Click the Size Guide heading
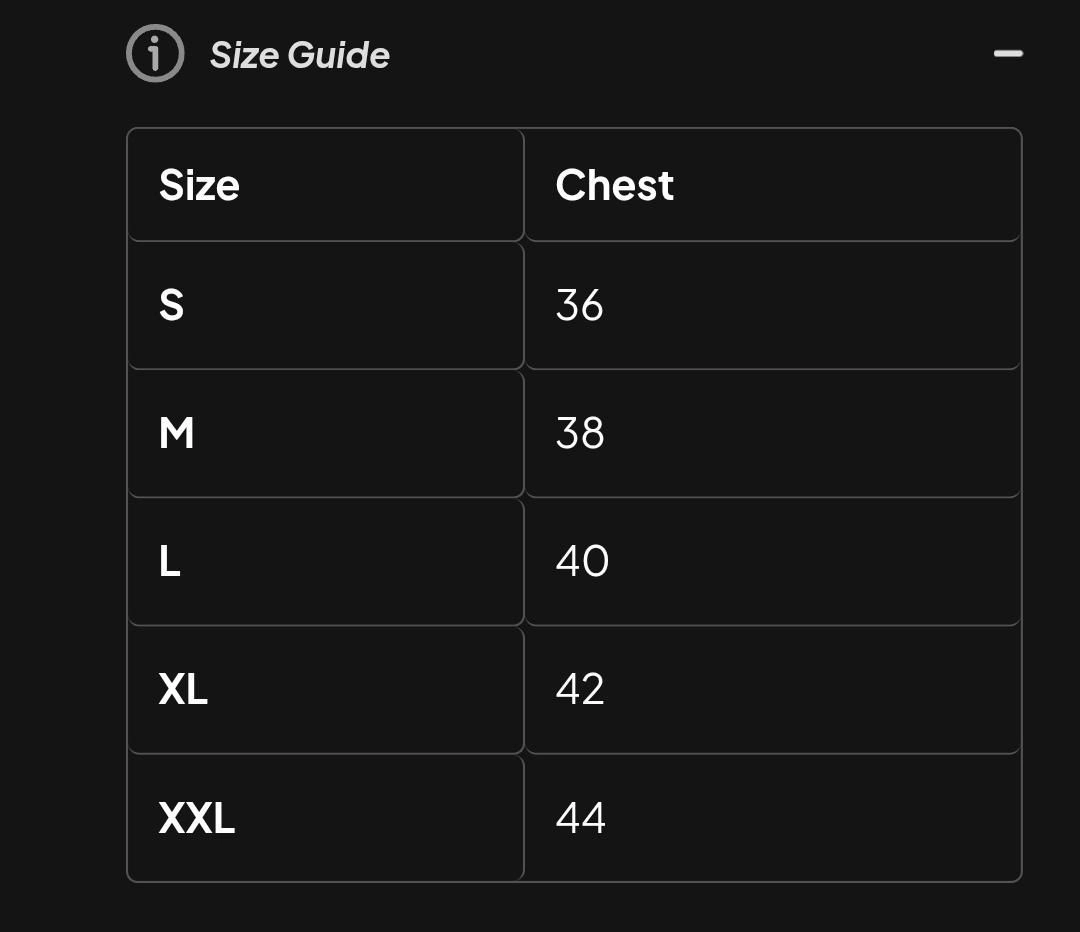Viewport: 1080px width, 932px height. 298,55
